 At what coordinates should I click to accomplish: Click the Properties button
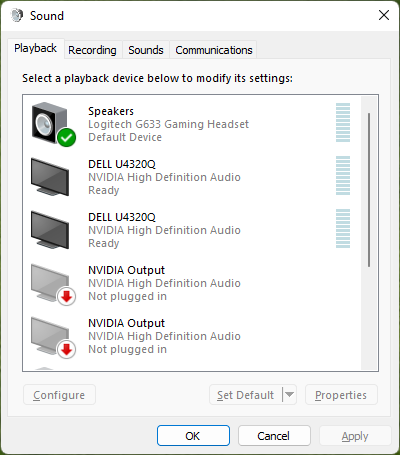click(341, 395)
